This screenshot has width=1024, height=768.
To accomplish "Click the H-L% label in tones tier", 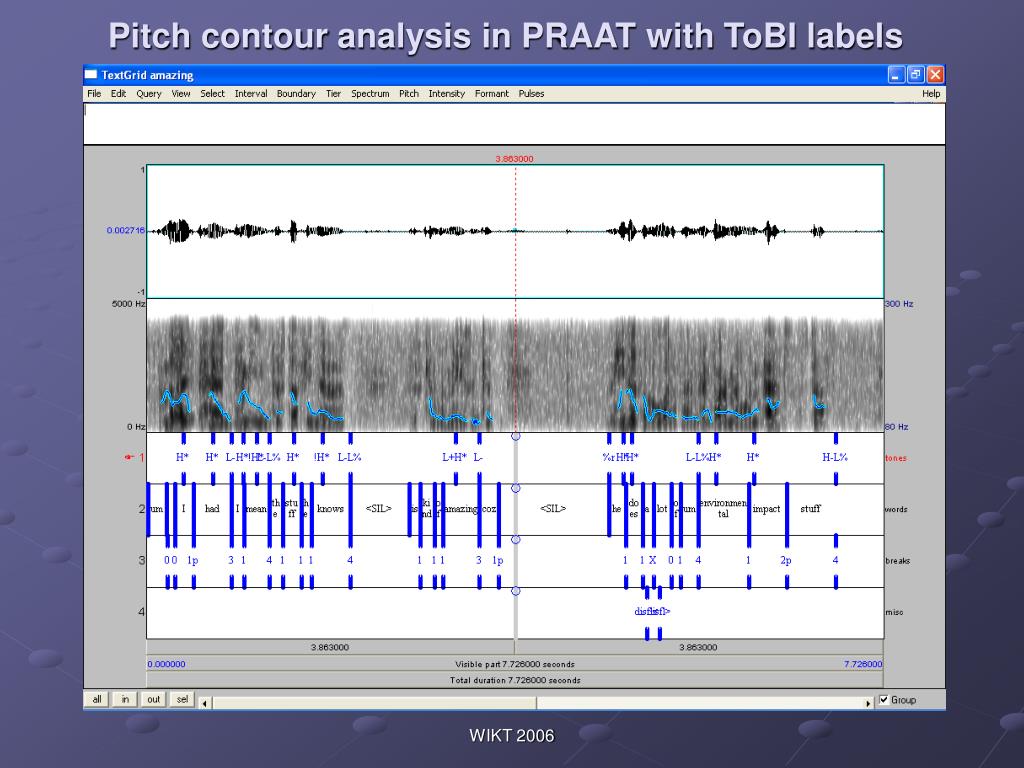I will pyautogui.click(x=835, y=457).
